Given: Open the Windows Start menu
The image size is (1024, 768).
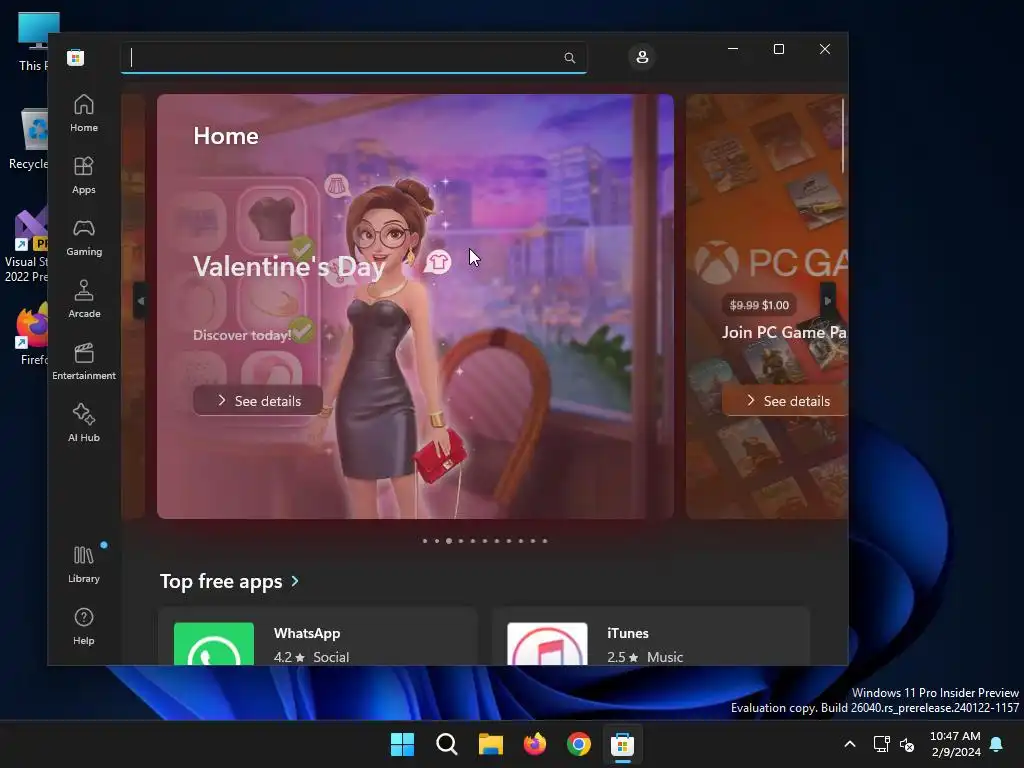Looking at the screenshot, I should coord(402,744).
